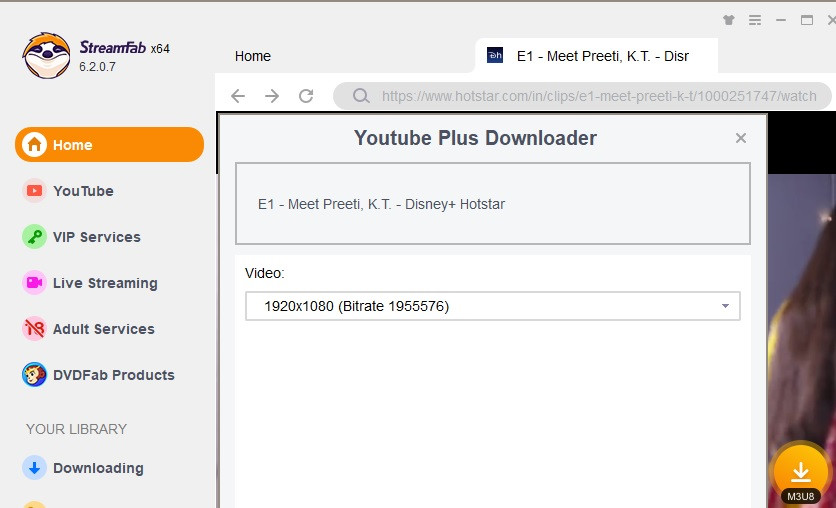Close the Youtube Plus Downloader dialog
The width and height of the screenshot is (836, 508).
[741, 138]
